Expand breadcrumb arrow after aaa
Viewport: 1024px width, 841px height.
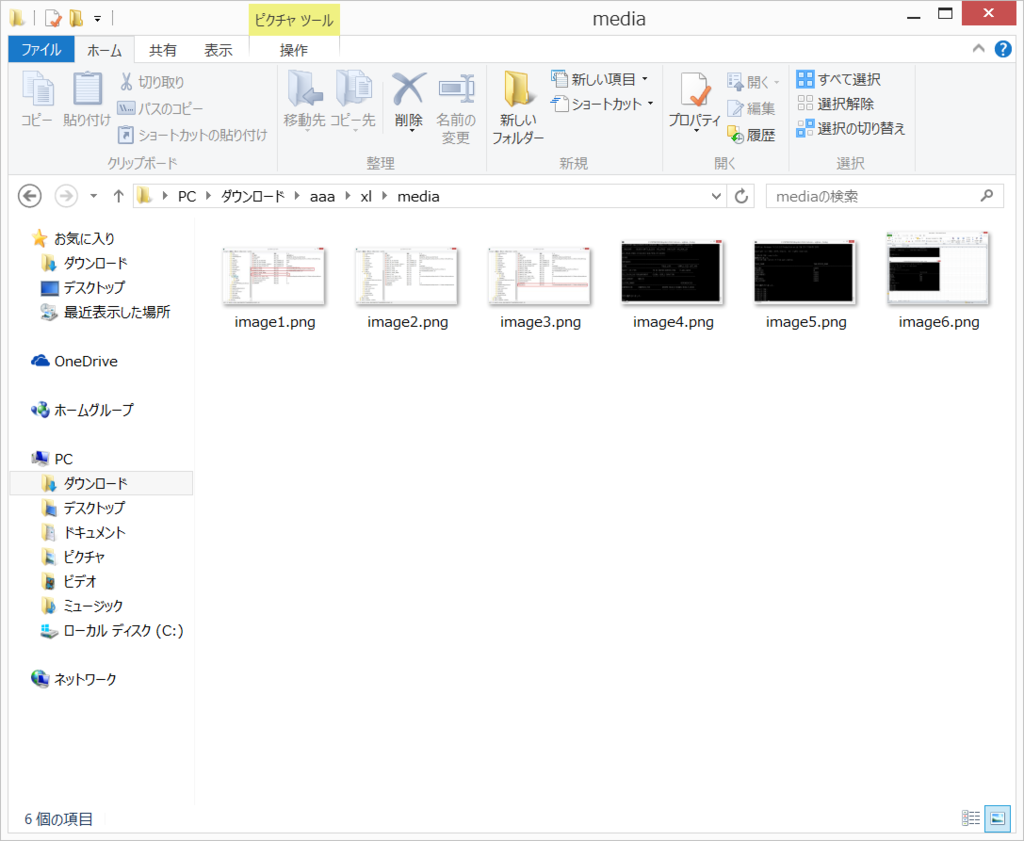click(347, 196)
